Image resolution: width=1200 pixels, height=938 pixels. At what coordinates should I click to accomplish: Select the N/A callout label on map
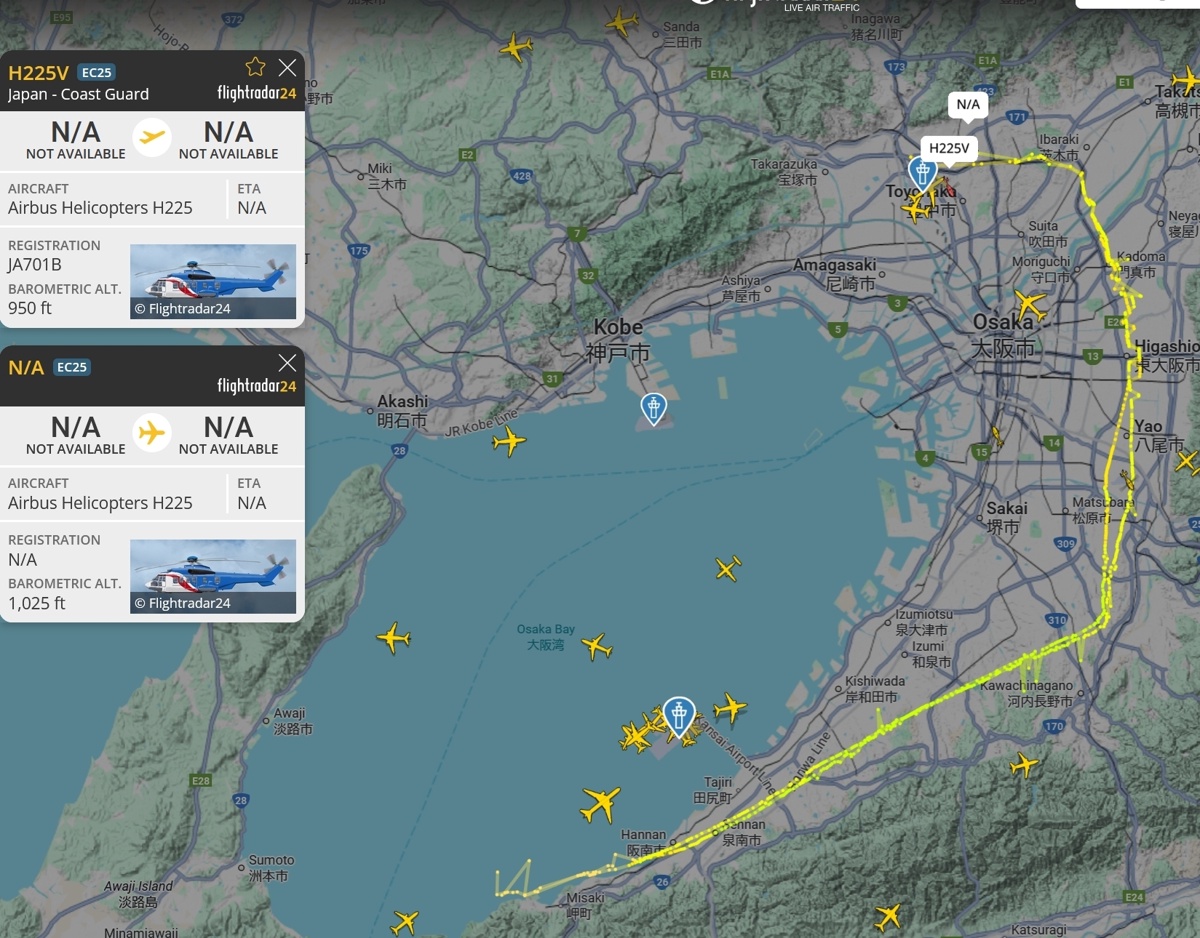pyautogui.click(x=968, y=104)
